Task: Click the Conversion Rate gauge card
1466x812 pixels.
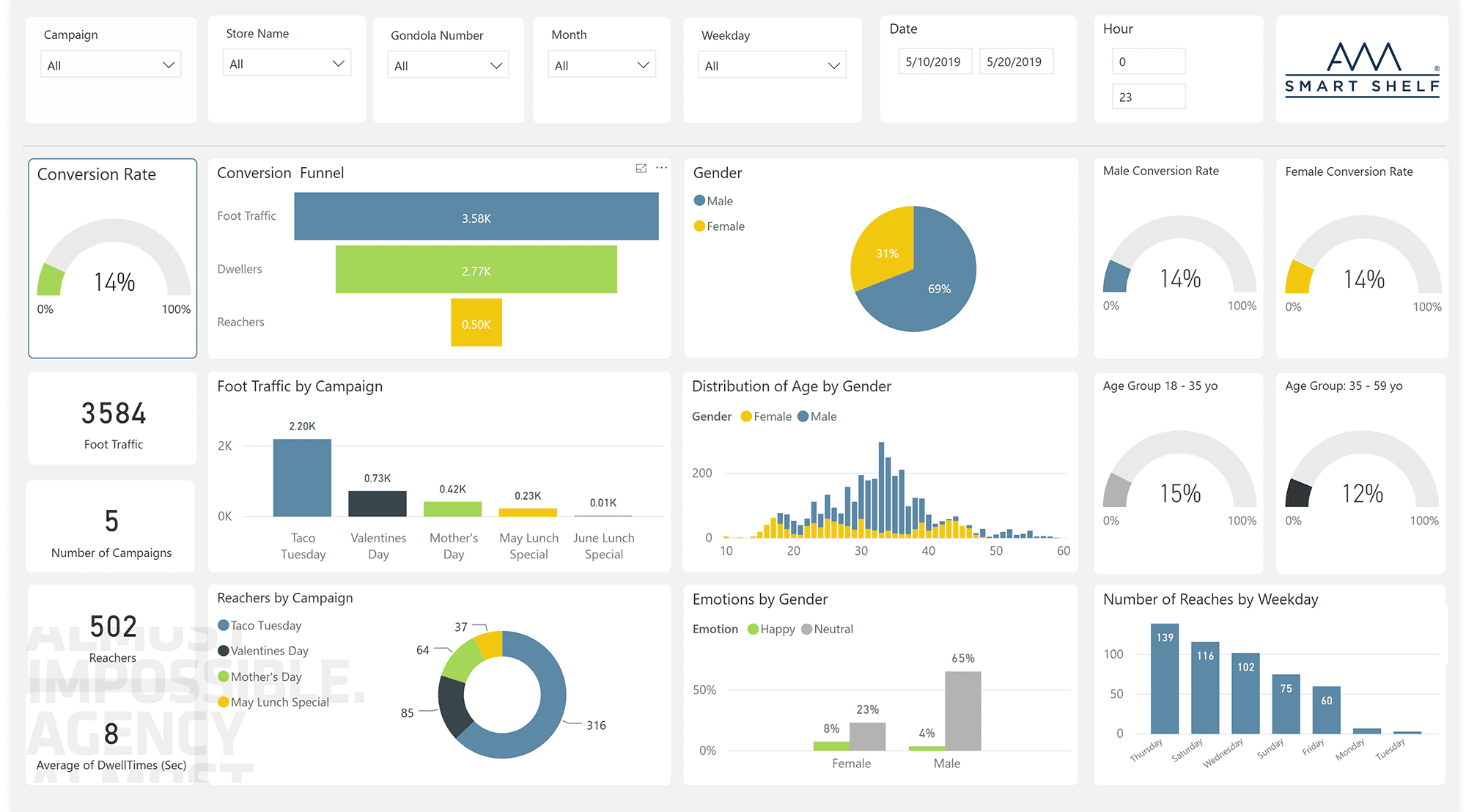Action: (112, 258)
